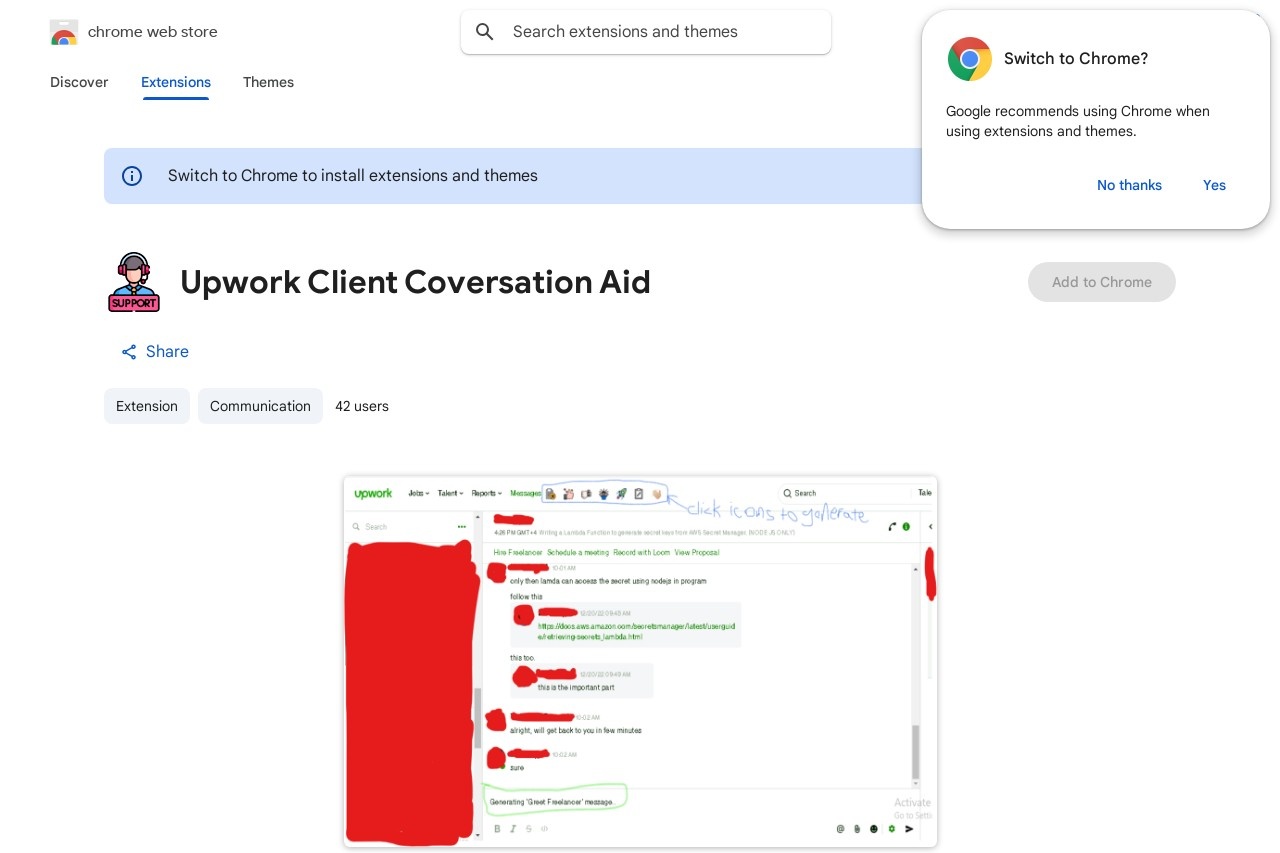Click the 'Switch to Chrome?' popup heading
Screen dimensions: 1280x853
point(1076,59)
